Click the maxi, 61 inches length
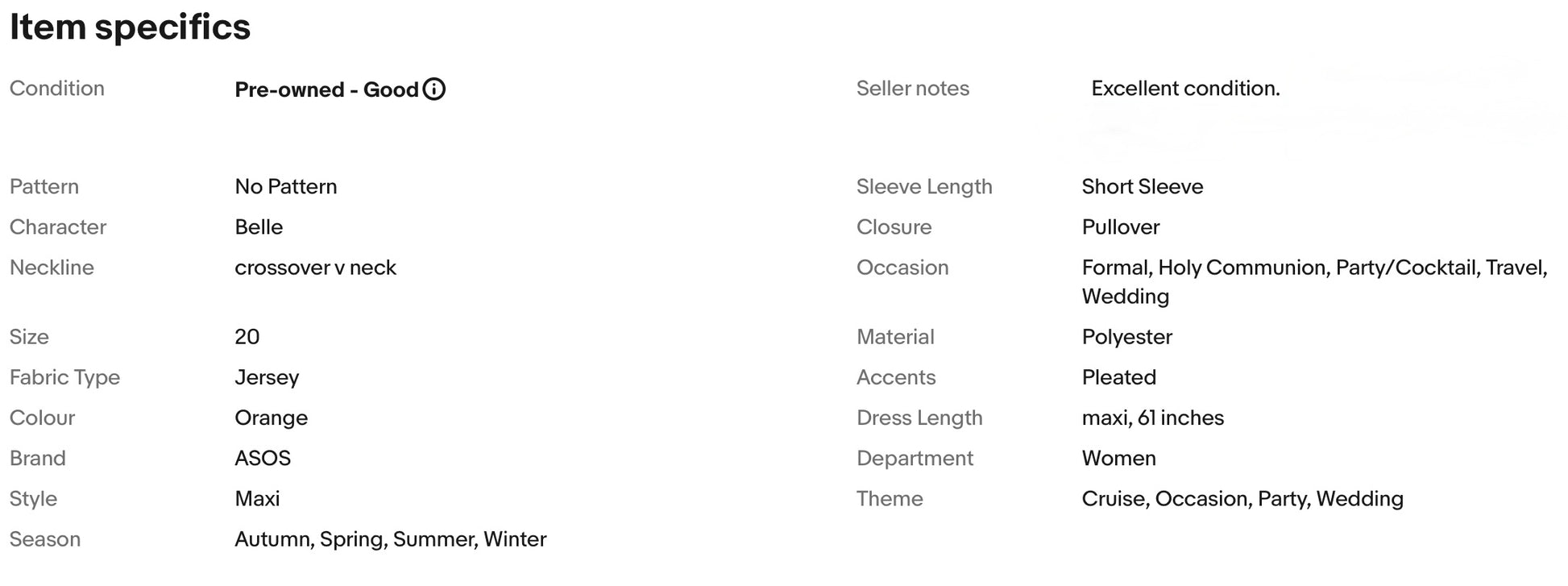 (1153, 418)
